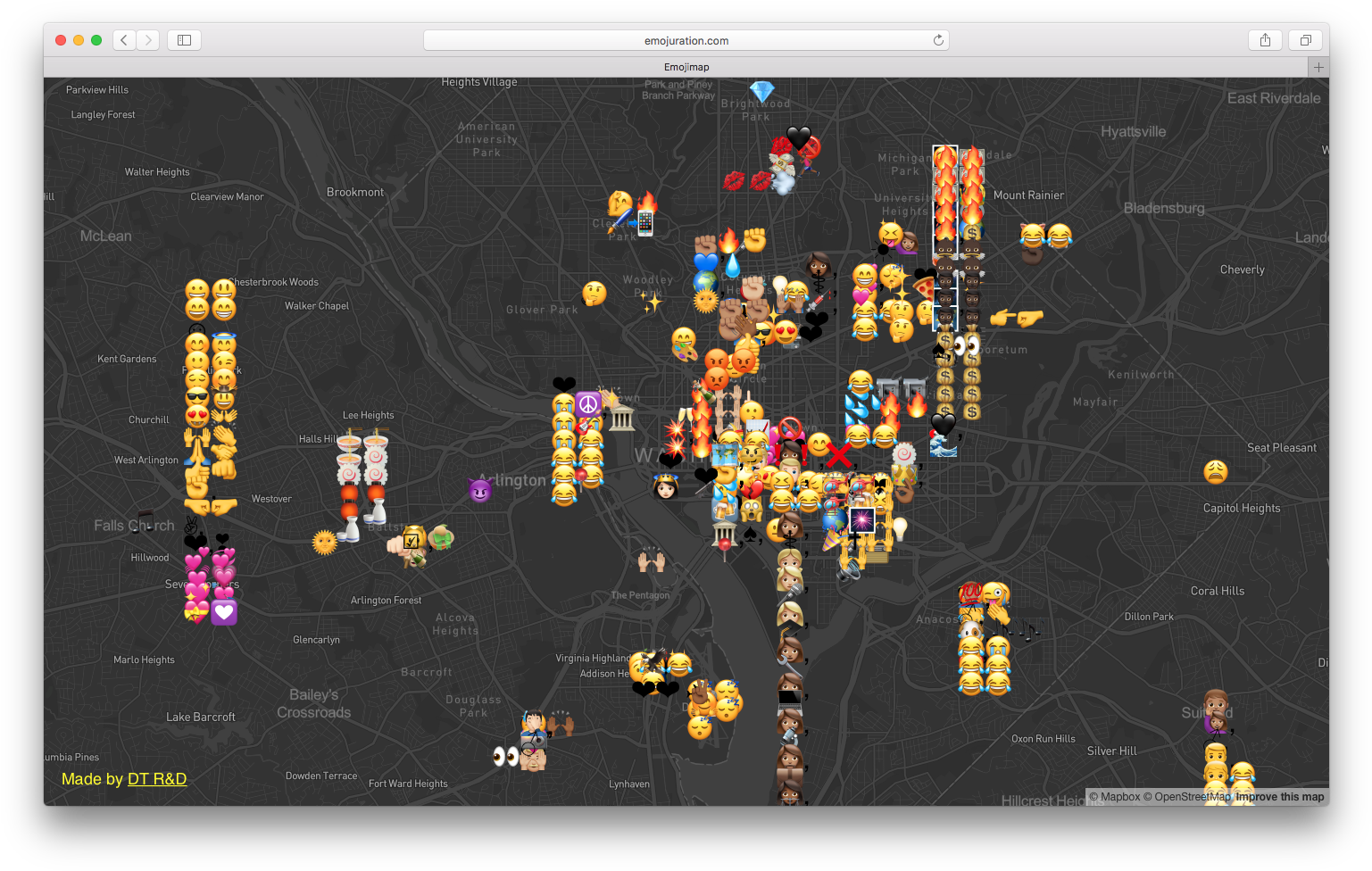Select the sun face emoji near Arlington Forest
Viewport: 1372px width, 871px height.
coord(324,542)
